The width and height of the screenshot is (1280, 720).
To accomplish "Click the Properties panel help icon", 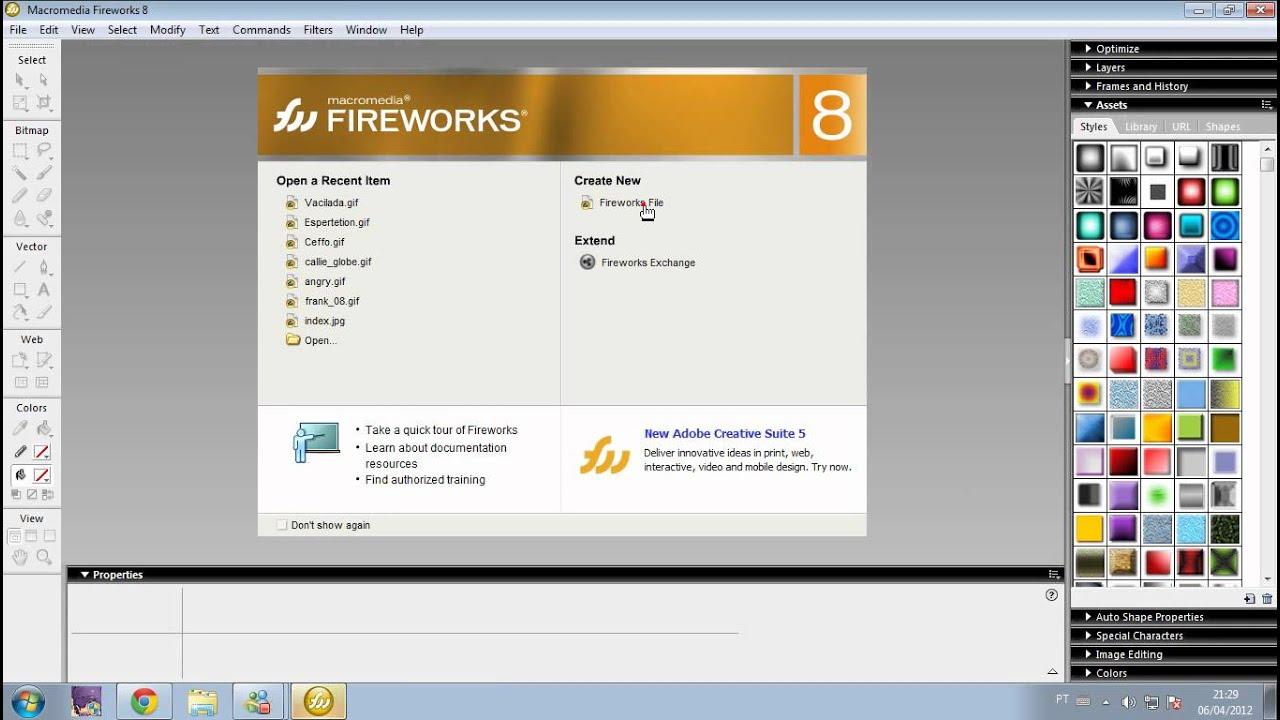I will [1051, 595].
